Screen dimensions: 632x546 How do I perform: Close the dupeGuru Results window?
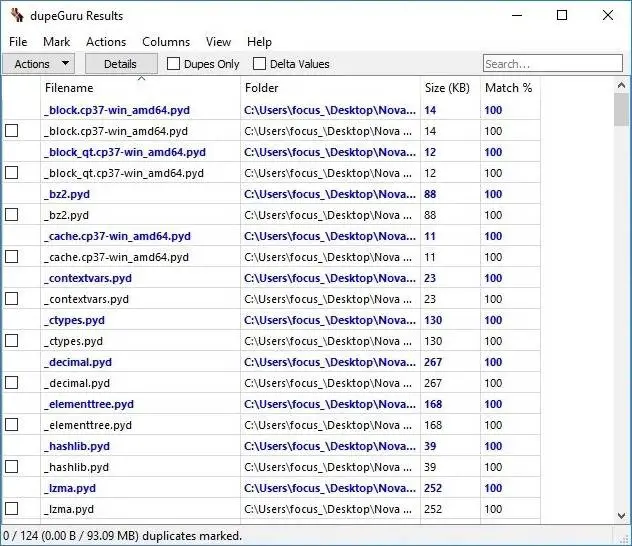tap(608, 15)
